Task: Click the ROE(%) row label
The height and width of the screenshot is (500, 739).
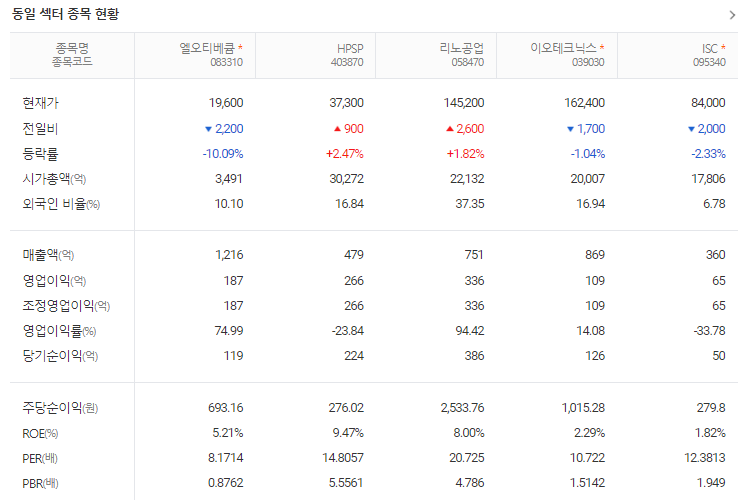Action: (40, 434)
